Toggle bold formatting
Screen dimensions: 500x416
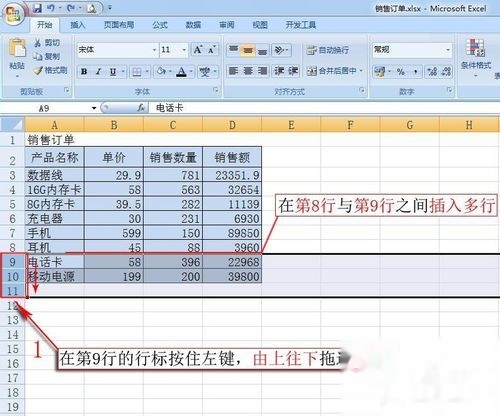[84, 71]
